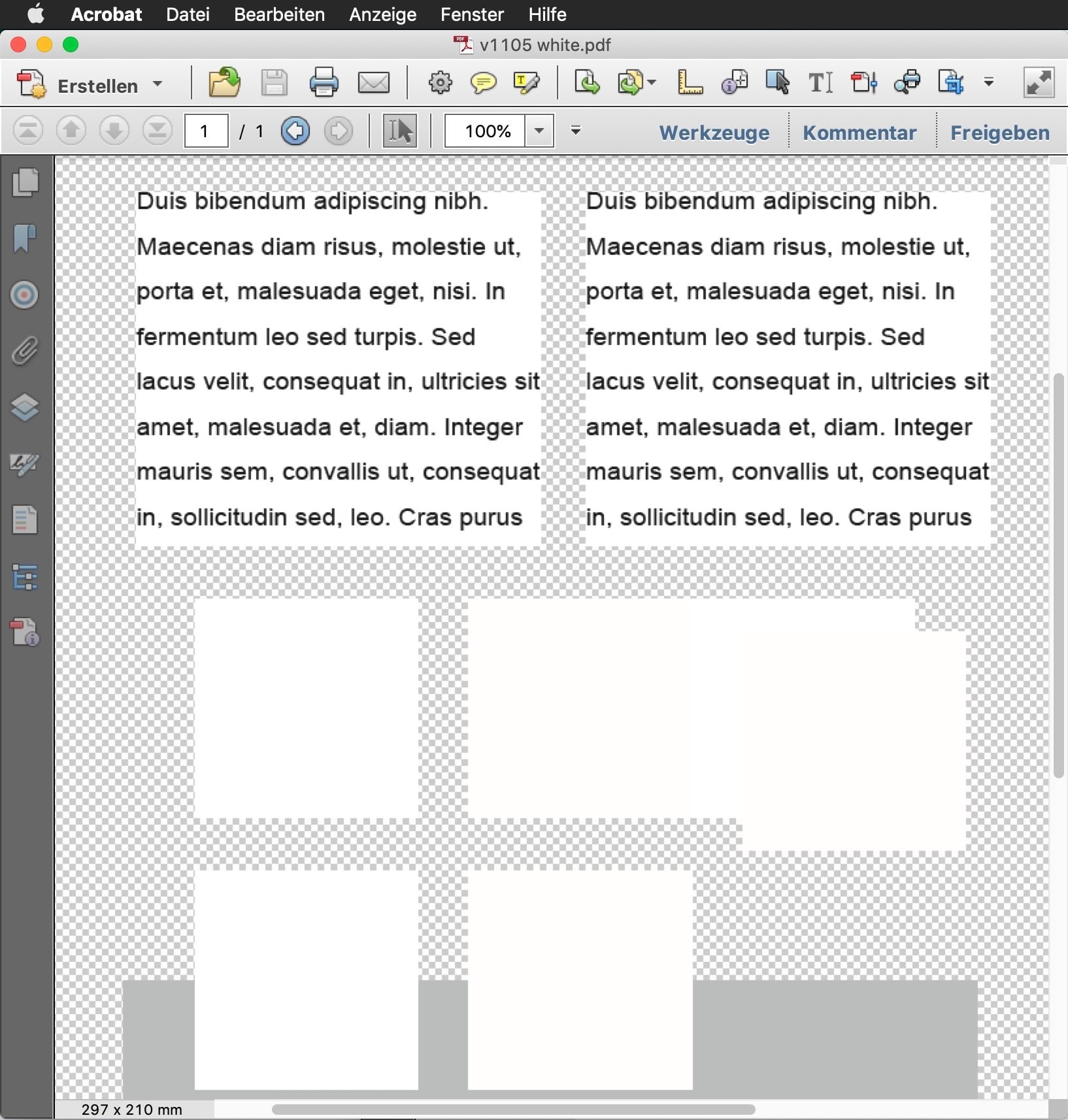
Task: Open output preview target icon in sidebar
Action: tap(25, 295)
